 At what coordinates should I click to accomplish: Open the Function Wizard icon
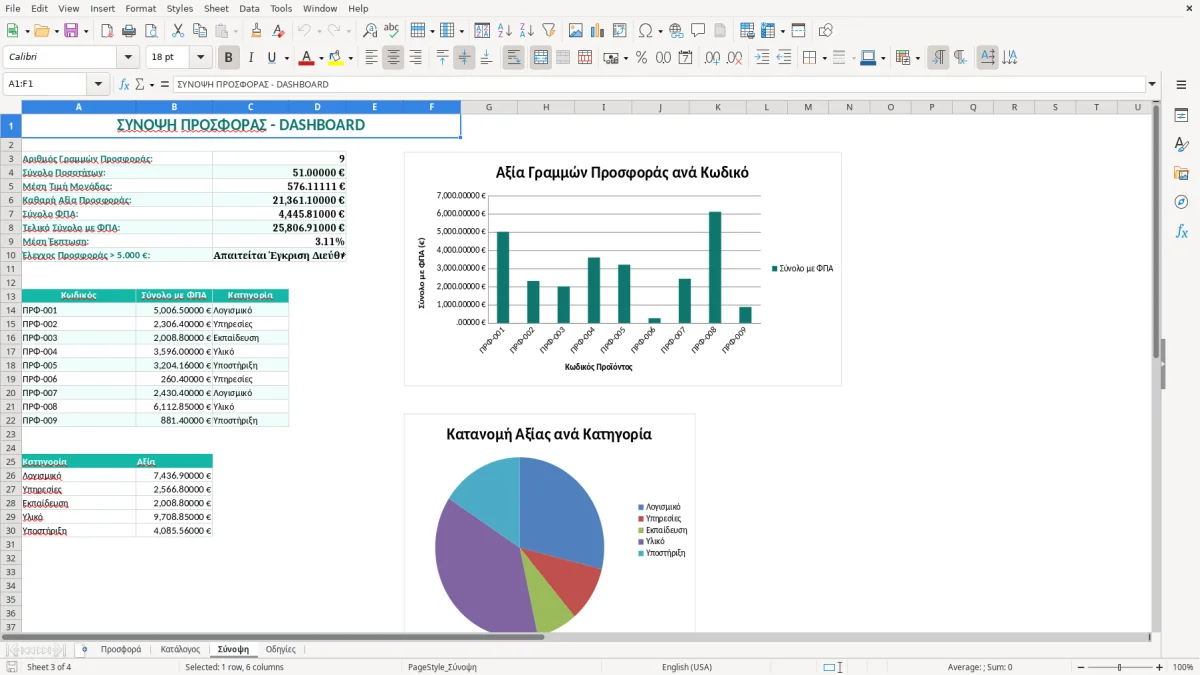tap(124, 84)
